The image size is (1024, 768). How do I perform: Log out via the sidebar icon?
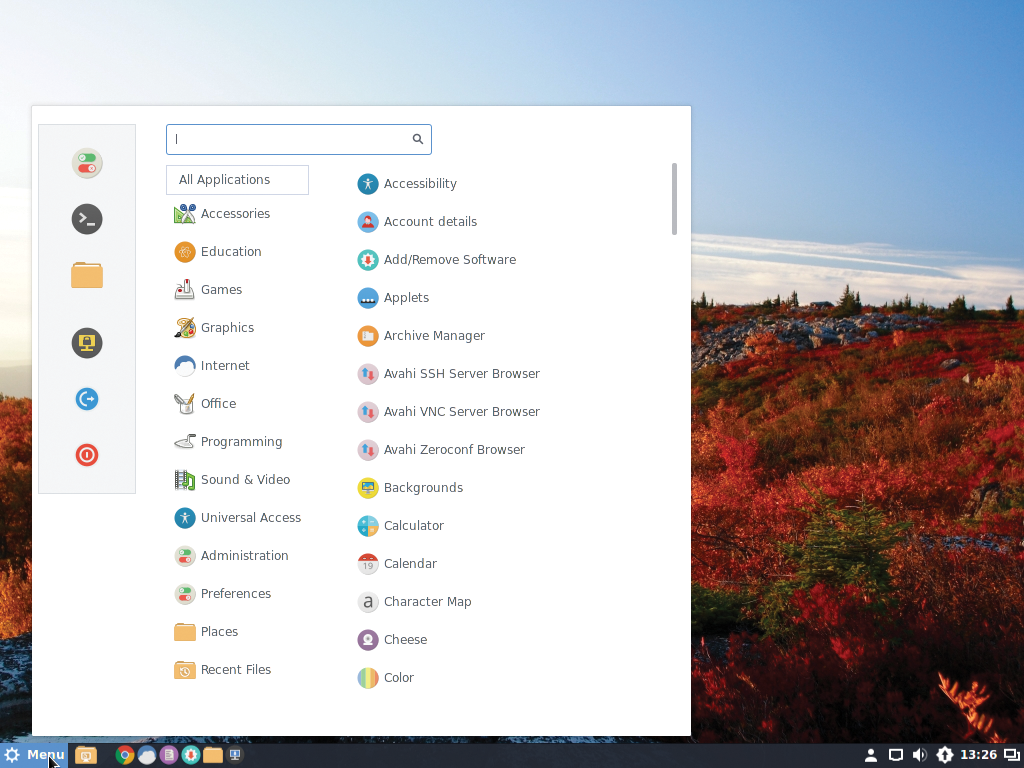click(87, 399)
